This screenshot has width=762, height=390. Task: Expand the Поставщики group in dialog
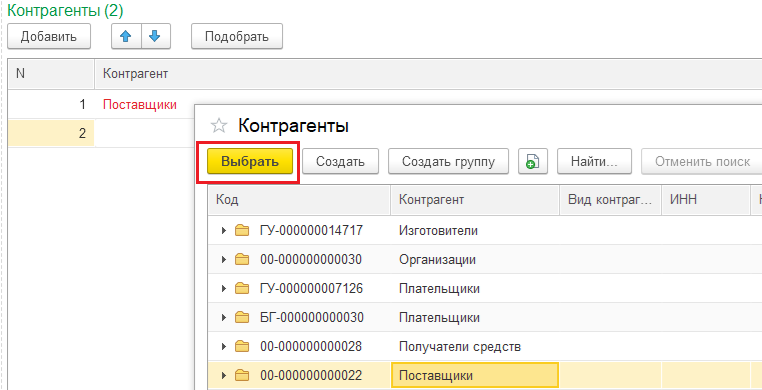(x=224, y=375)
